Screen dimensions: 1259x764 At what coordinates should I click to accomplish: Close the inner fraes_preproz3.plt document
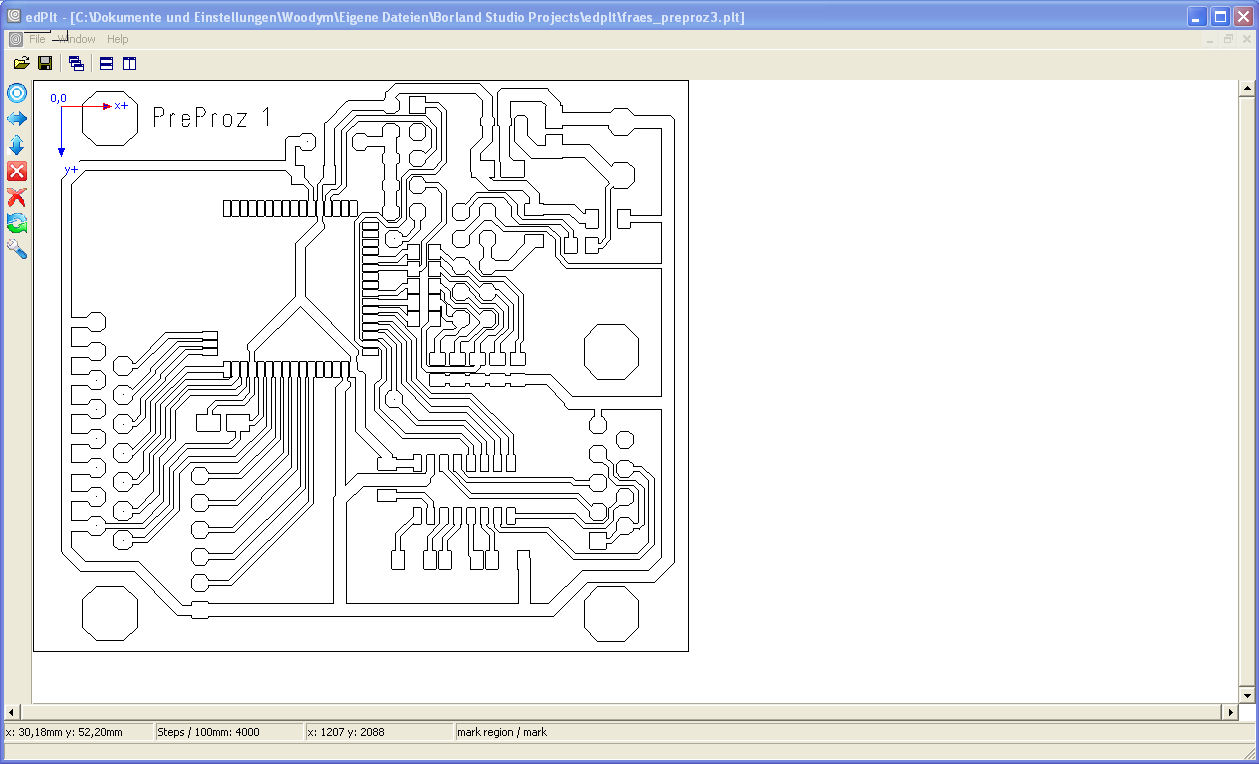[1246, 39]
